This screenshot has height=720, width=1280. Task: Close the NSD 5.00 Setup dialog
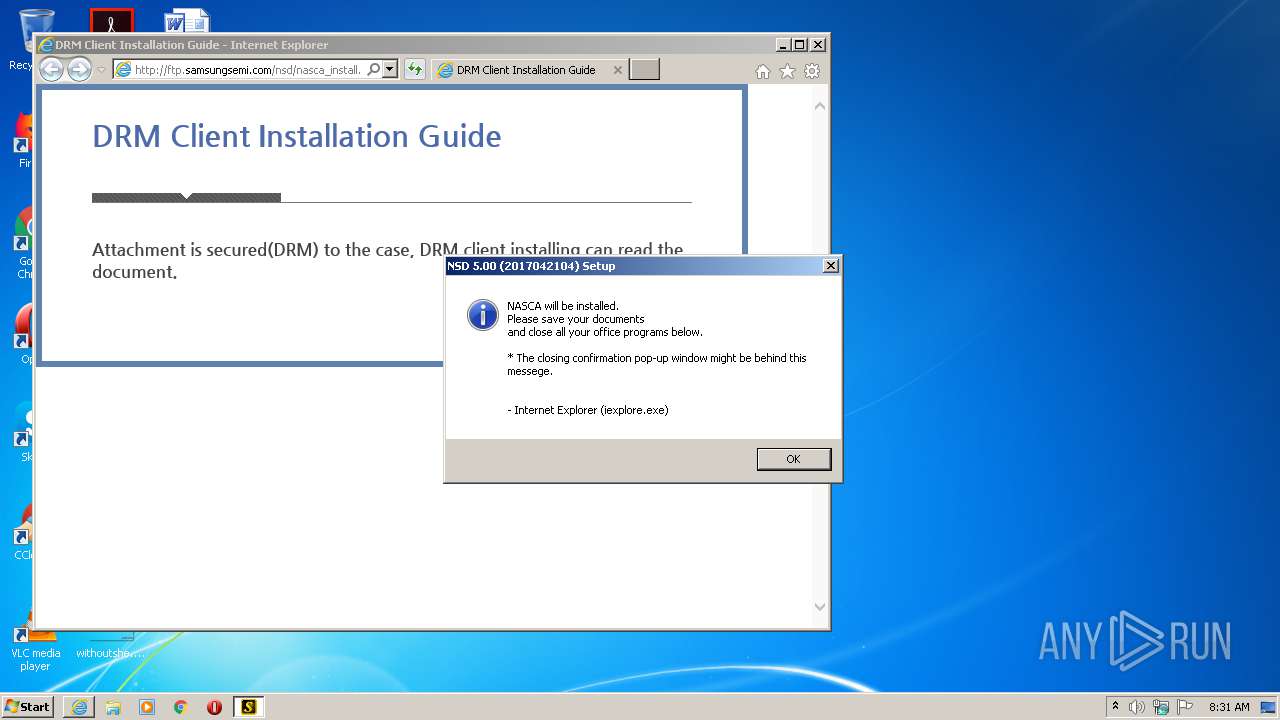(x=830, y=266)
